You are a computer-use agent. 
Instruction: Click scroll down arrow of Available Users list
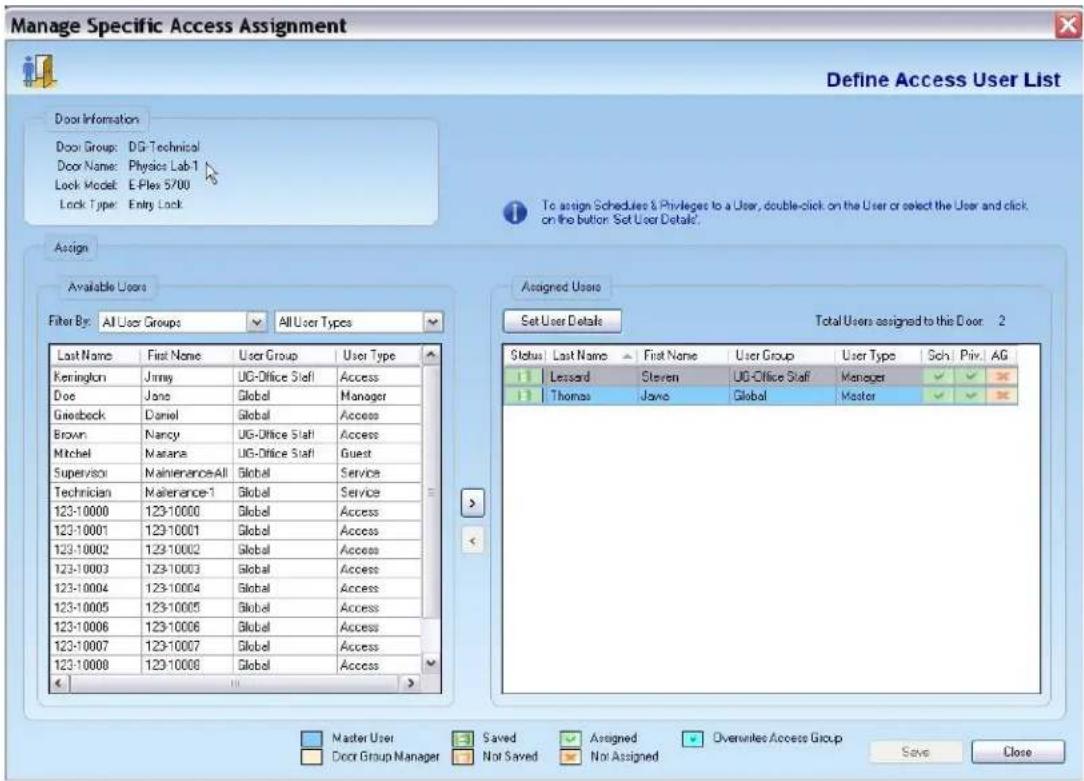click(431, 664)
